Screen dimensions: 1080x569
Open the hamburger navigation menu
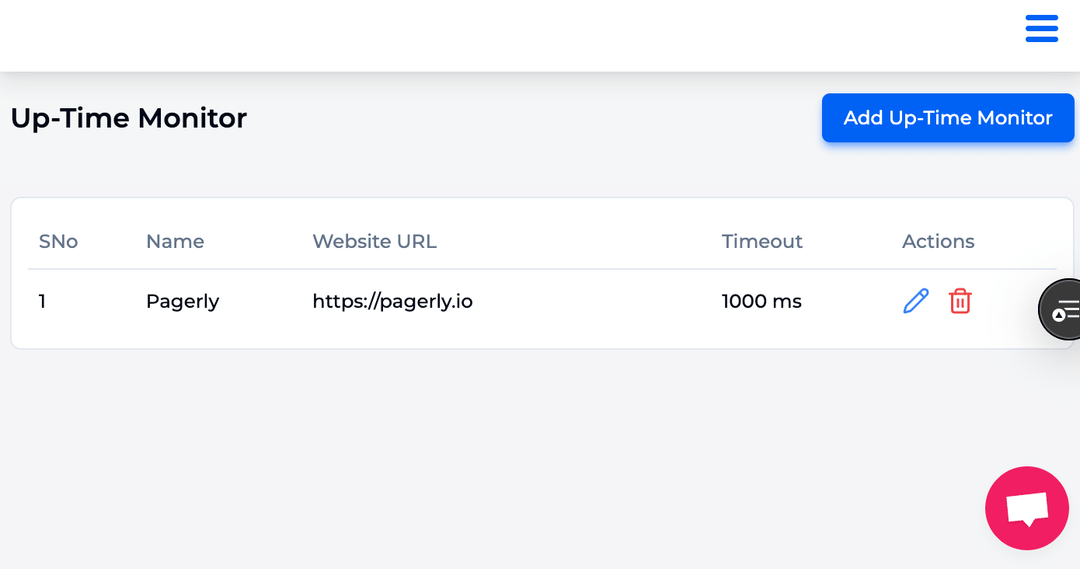click(x=1041, y=28)
